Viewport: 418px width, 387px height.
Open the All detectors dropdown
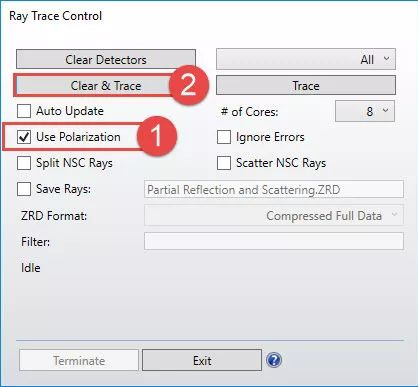306,59
